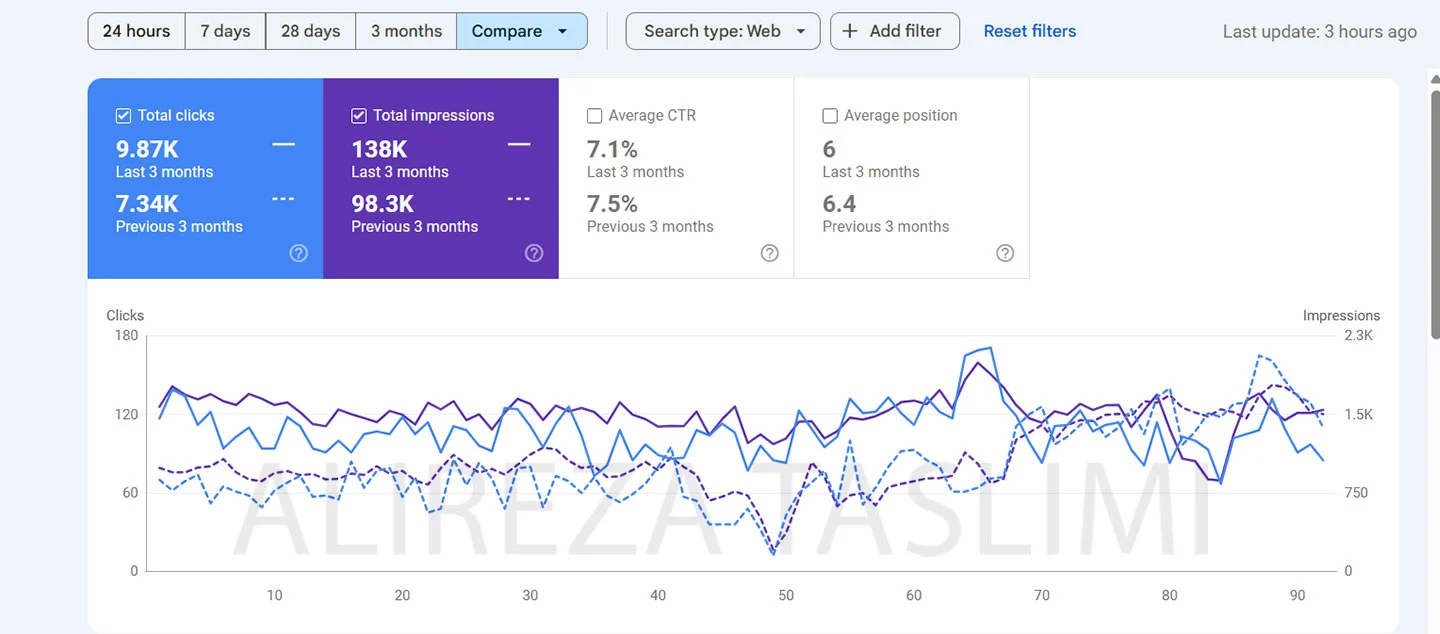Select the 24 hours date range
Image resolution: width=1440 pixels, height=634 pixels.
point(136,31)
